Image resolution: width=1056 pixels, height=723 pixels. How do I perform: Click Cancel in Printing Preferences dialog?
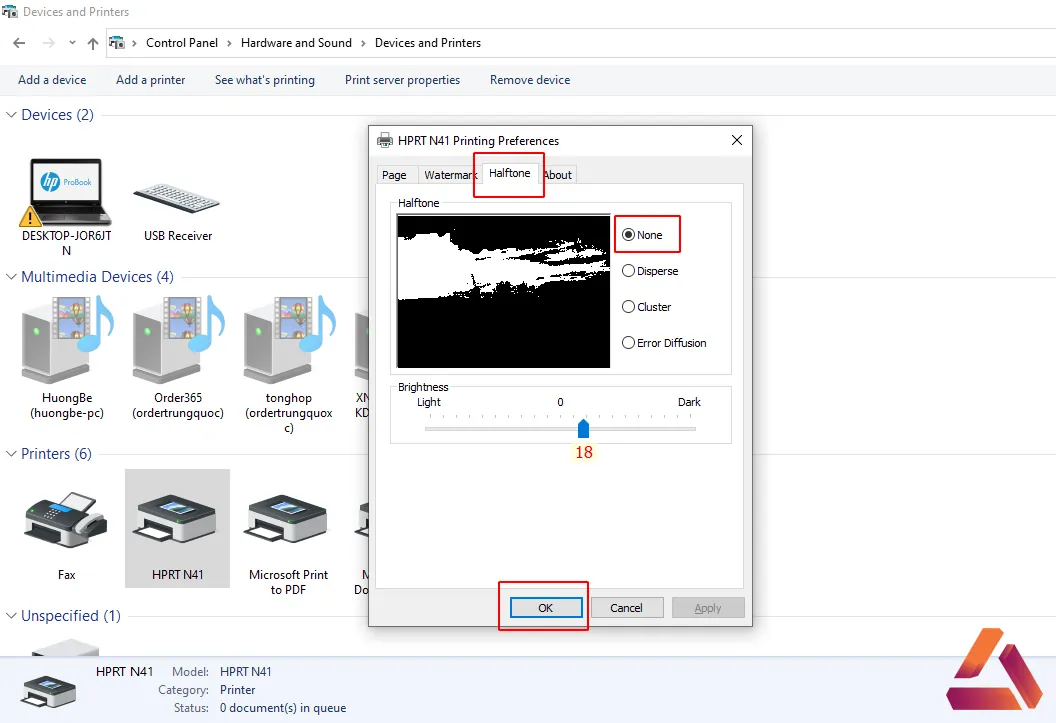tap(626, 608)
